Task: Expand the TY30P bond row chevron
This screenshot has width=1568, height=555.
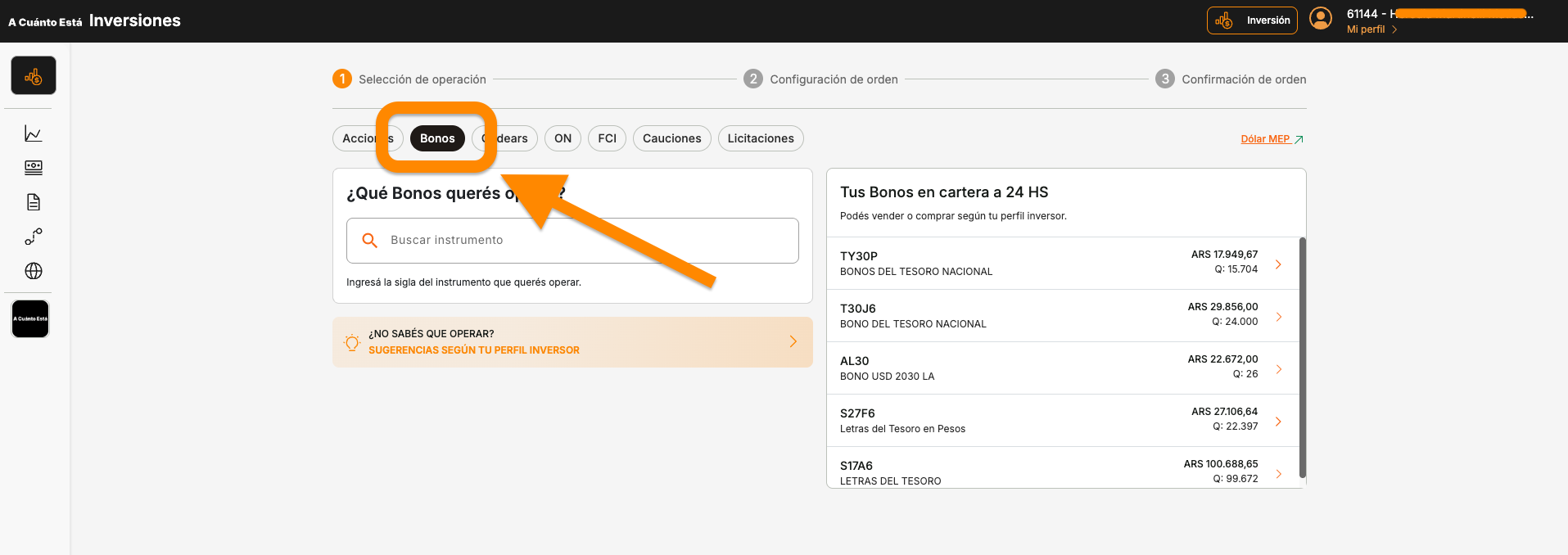Action: point(1278,264)
